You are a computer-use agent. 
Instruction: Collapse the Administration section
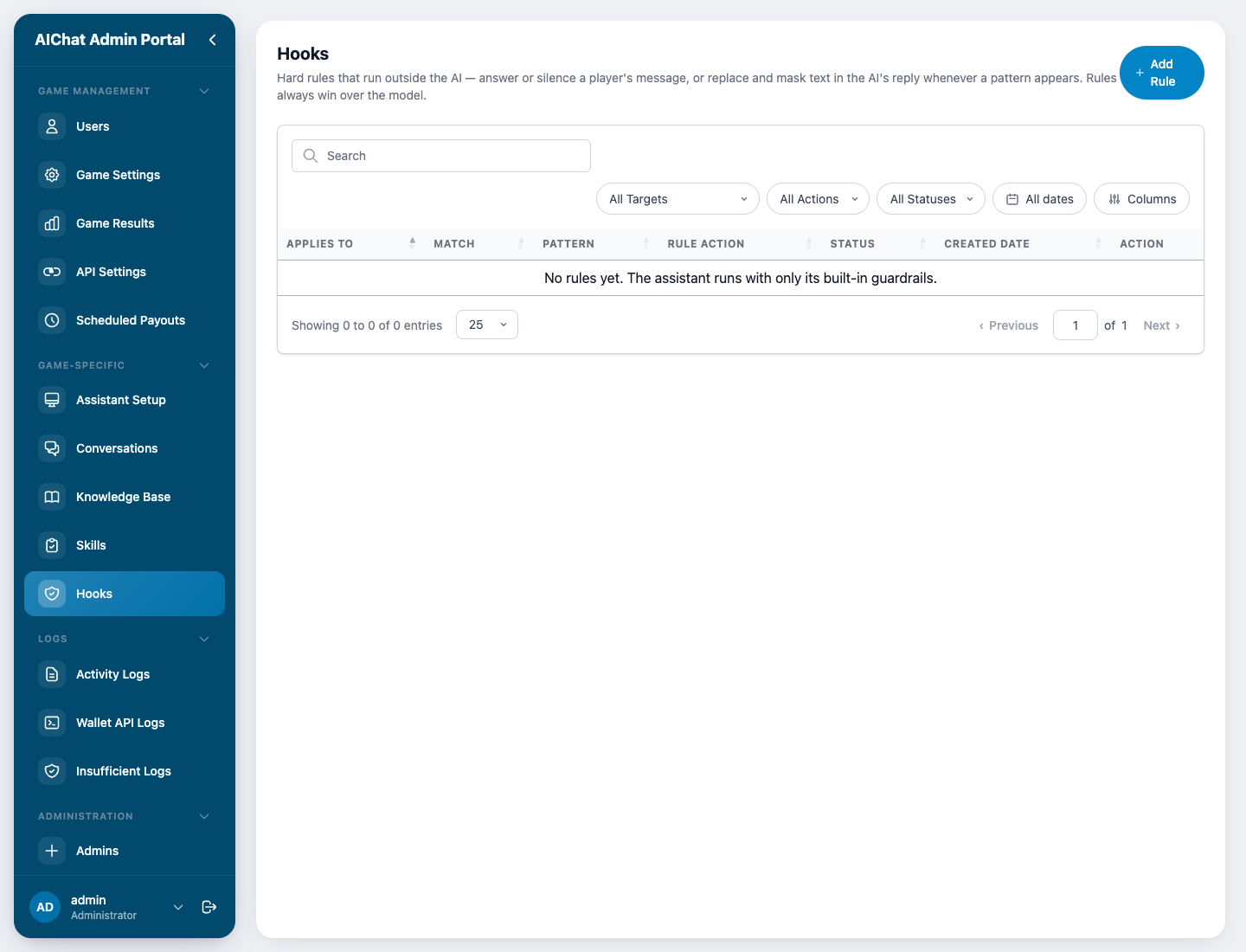click(204, 816)
